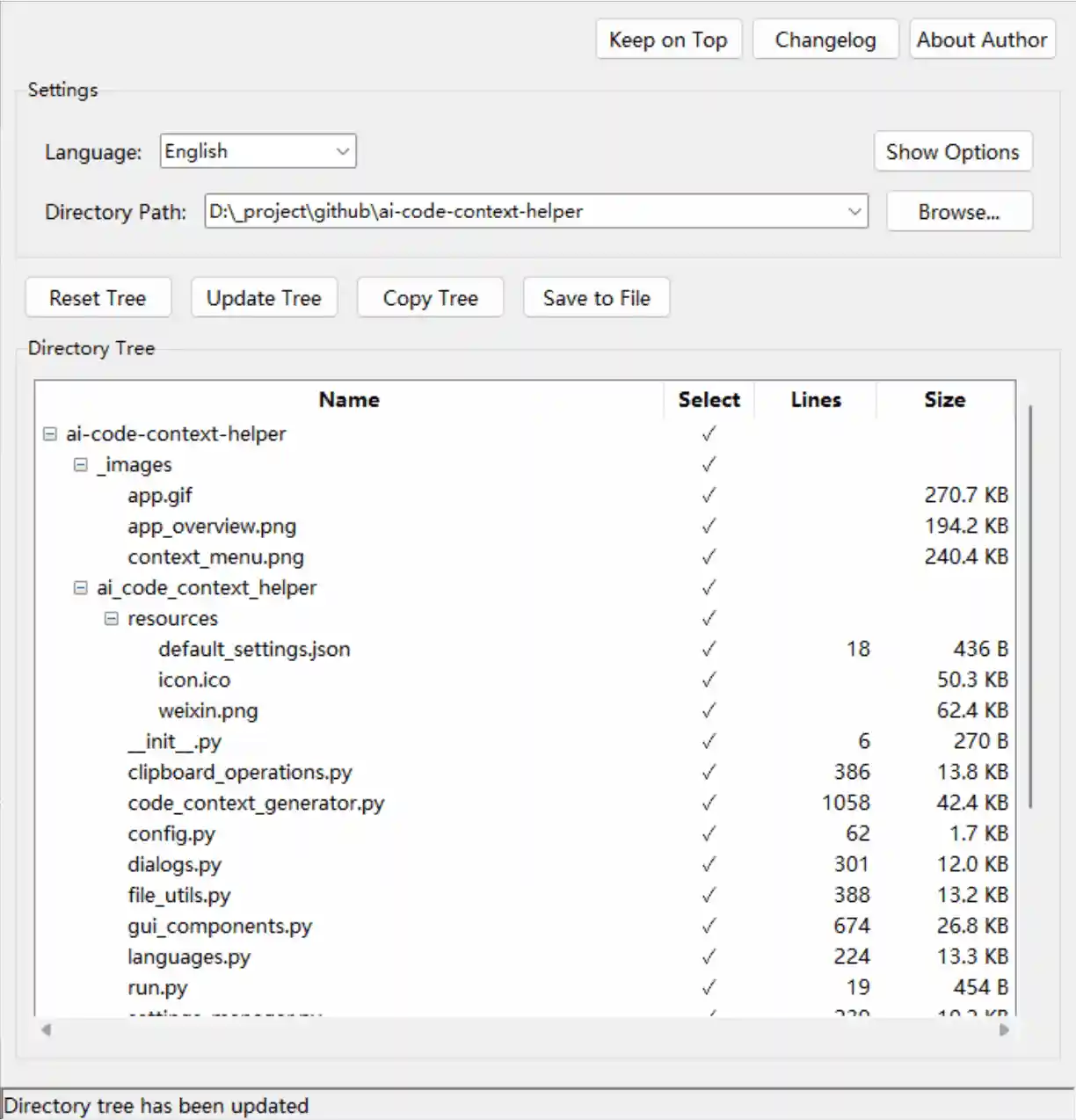The height and width of the screenshot is (1120, 1076).
Task: Save the tree to file
Action: 596,298
